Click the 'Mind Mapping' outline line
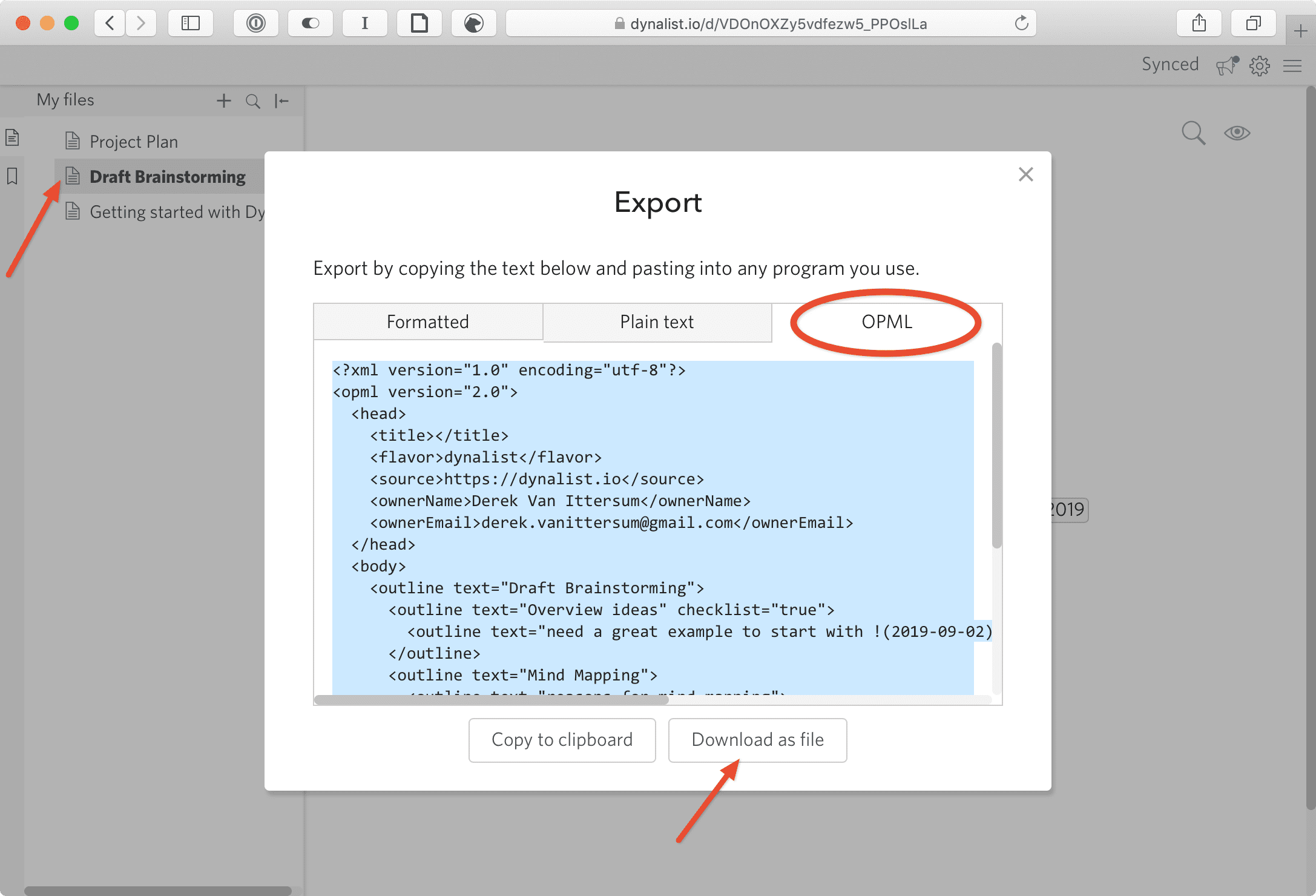The image size is (1316, 896). pyautogui.click(x=523, y=675)
